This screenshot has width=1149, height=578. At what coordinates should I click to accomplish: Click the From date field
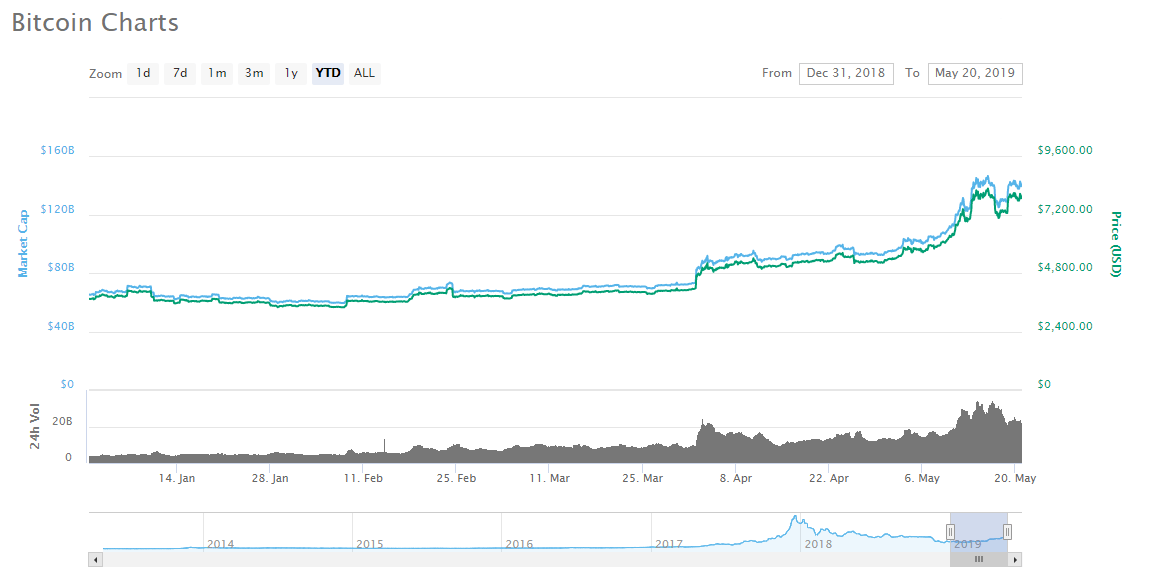pyautogui.click(x=846, y=73)
